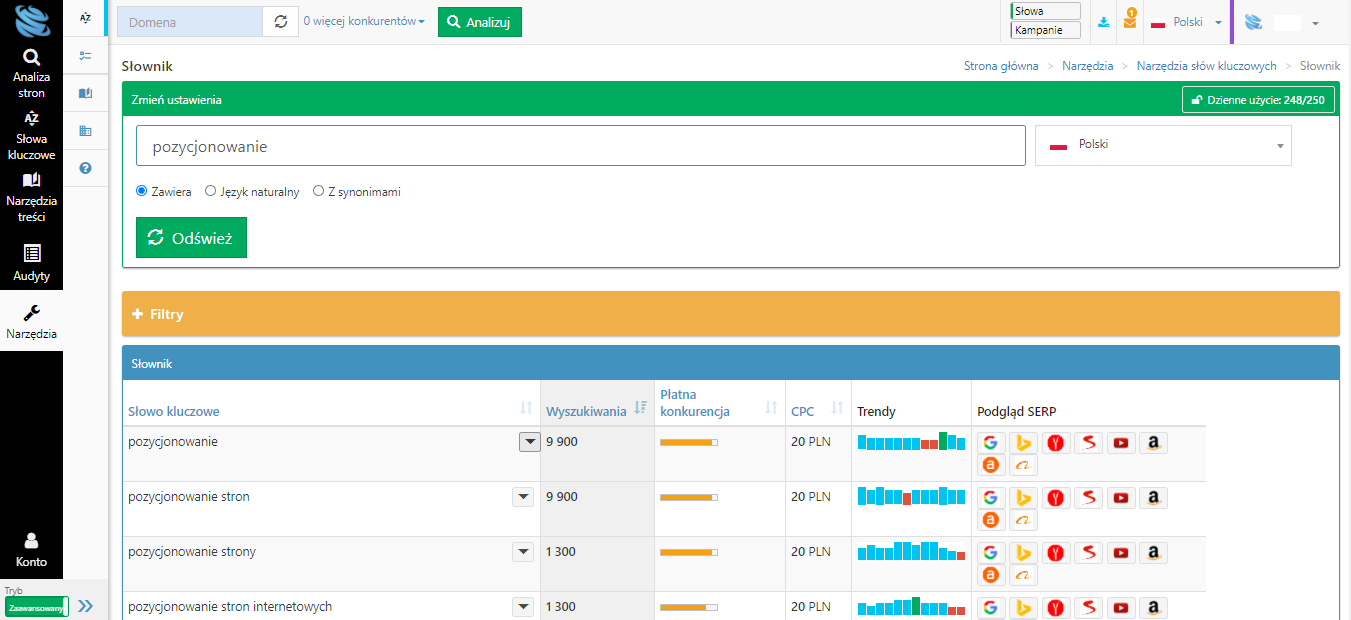Screen dimensions: 1351x620
Task: Open Bing SERP preview for 'pozycjonowanie strony'
Action: point(1023,553)
